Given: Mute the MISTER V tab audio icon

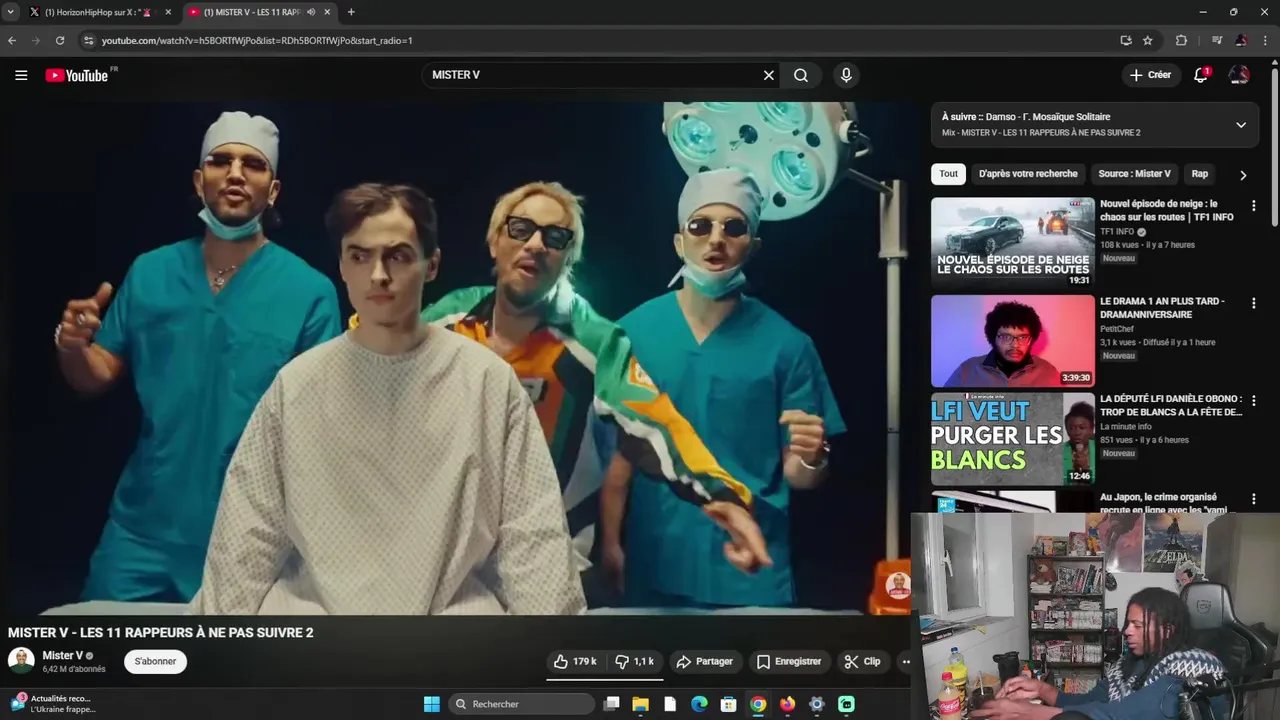Looking at the screenshot, I should pyautogui.click(x=310, y=12).
